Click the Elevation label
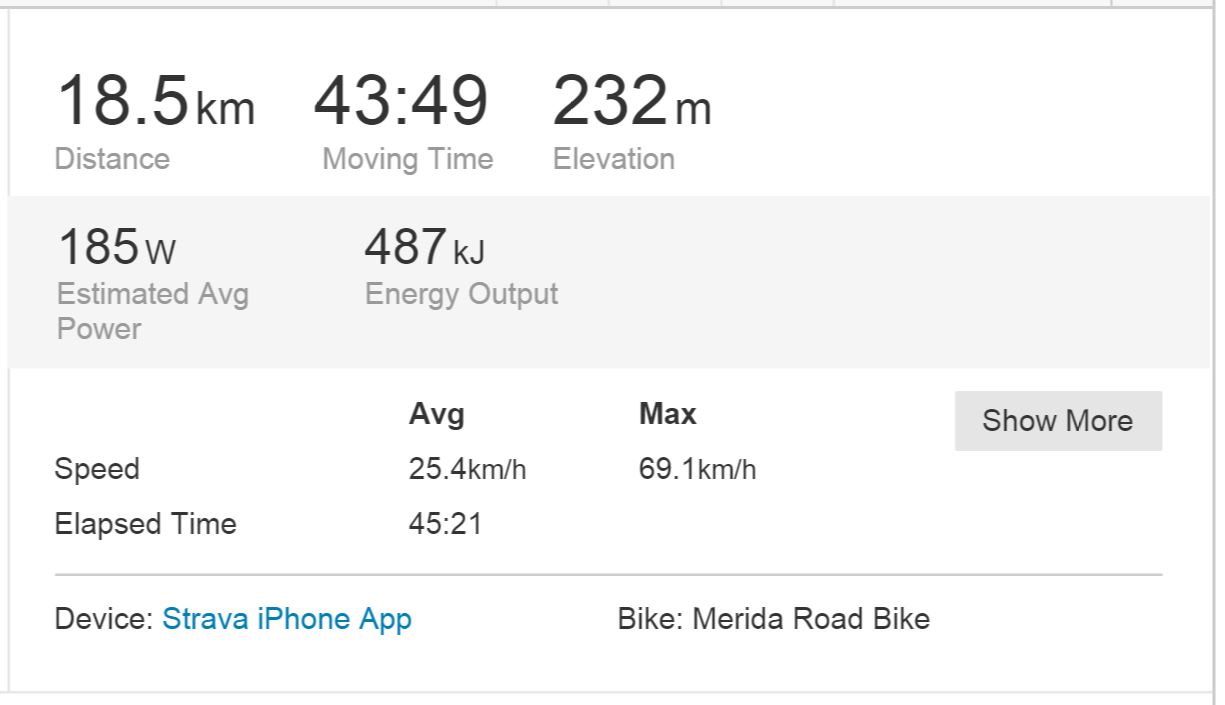 614,159
